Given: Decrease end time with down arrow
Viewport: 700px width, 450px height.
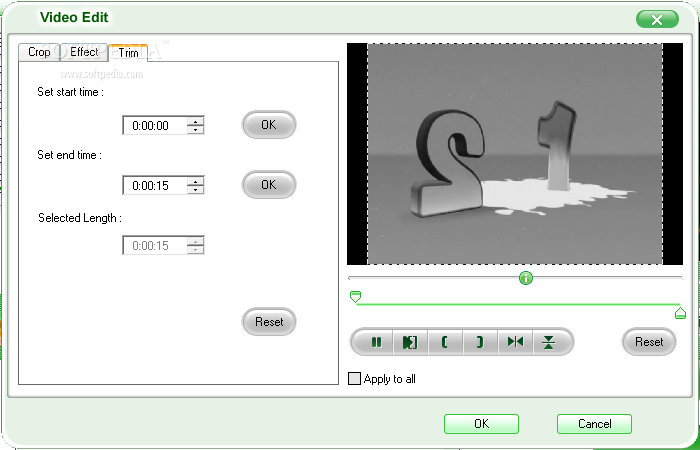Looking at the screenshot, I should (x=196, y=189).
